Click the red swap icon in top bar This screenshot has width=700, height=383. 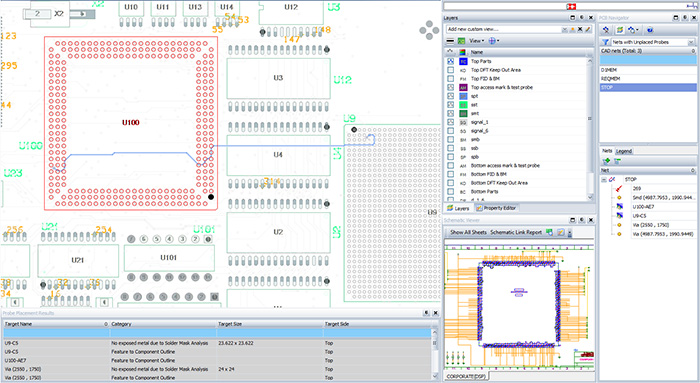coord(571,6)
